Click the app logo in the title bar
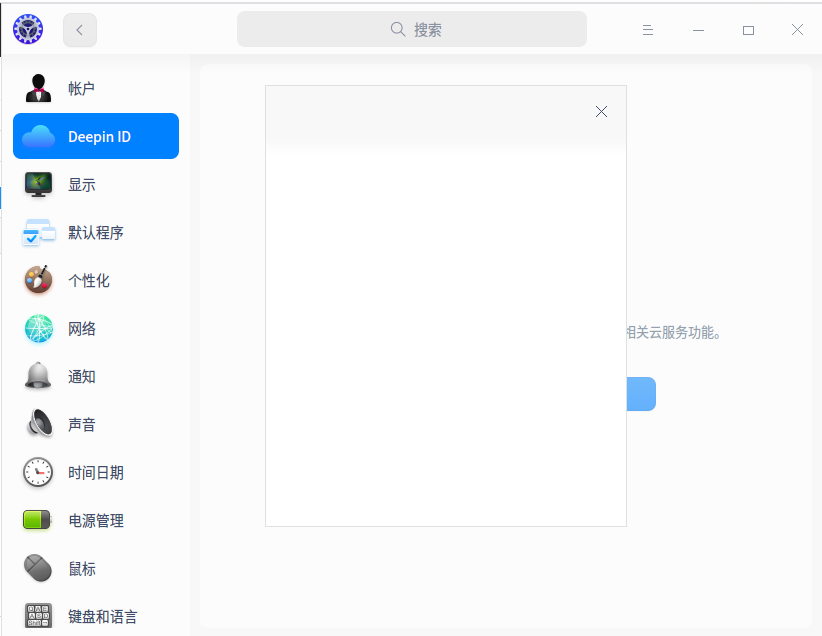This screenshot has width=822, height=636. coord(27,29)
